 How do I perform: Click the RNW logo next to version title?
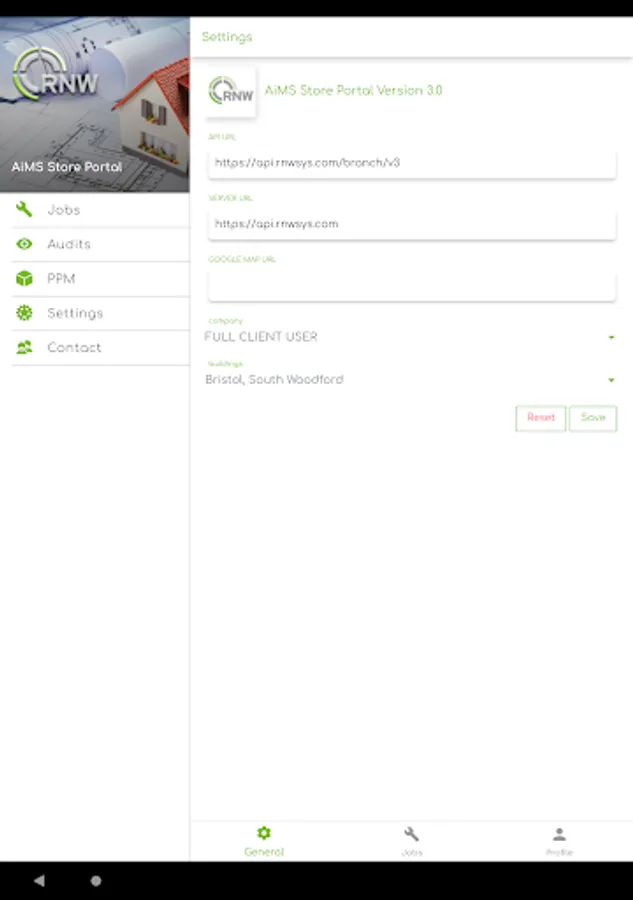coord(231,92)
